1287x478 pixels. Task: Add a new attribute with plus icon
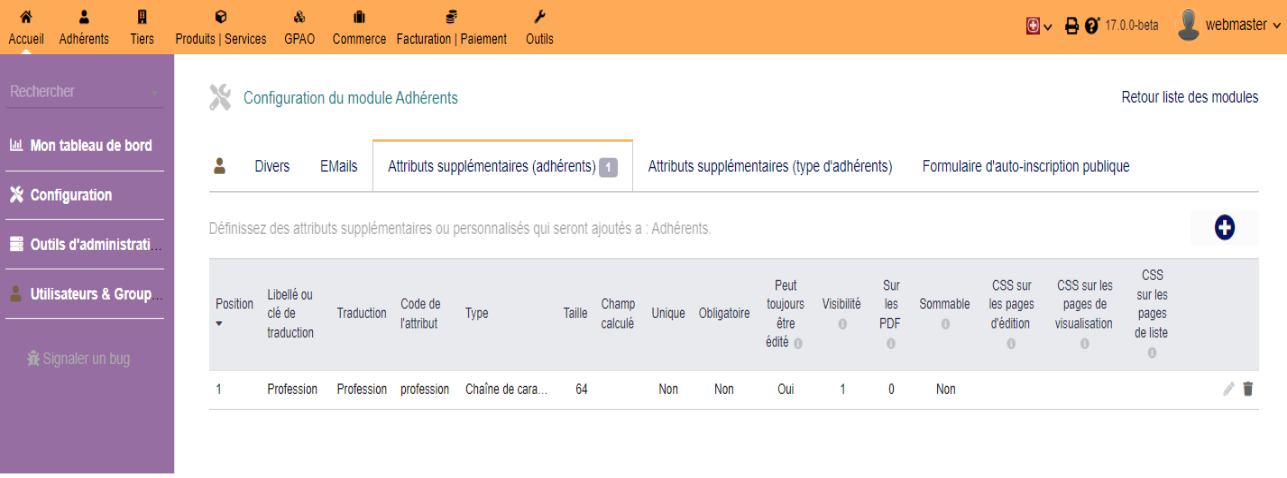(1224, 228)
